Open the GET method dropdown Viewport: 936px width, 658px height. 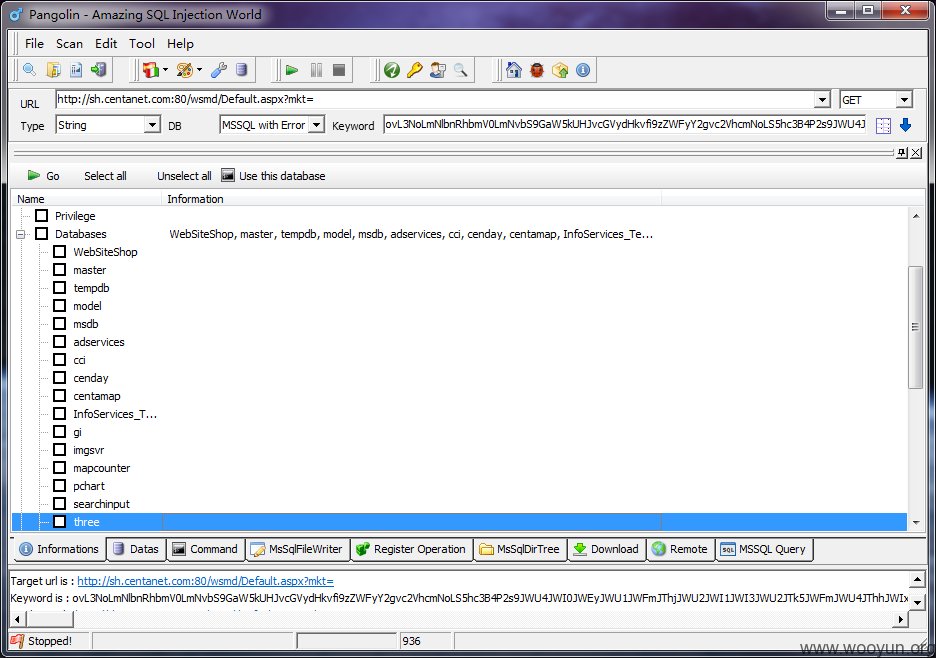tap(905, 99)
